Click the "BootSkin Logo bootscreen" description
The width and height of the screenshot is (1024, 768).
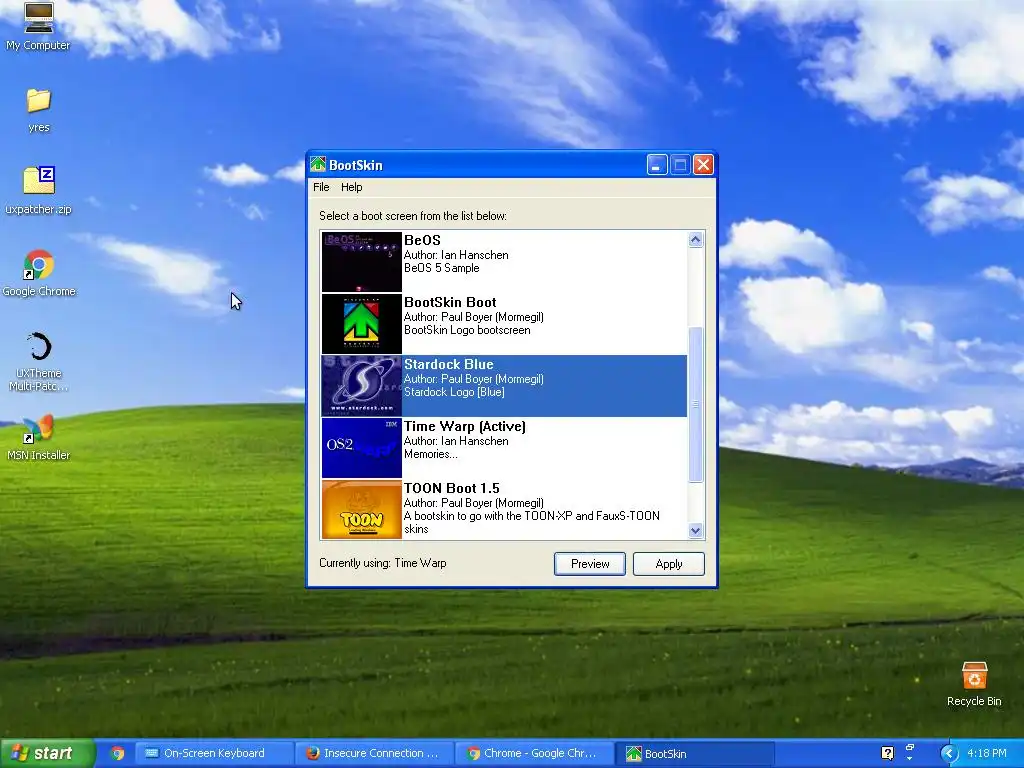point(467,330)
